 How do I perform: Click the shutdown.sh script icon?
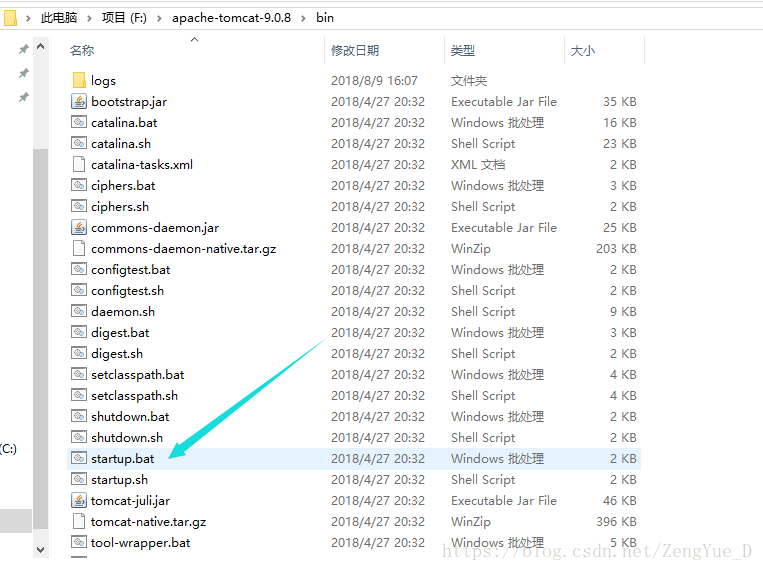tap(79, 437)
